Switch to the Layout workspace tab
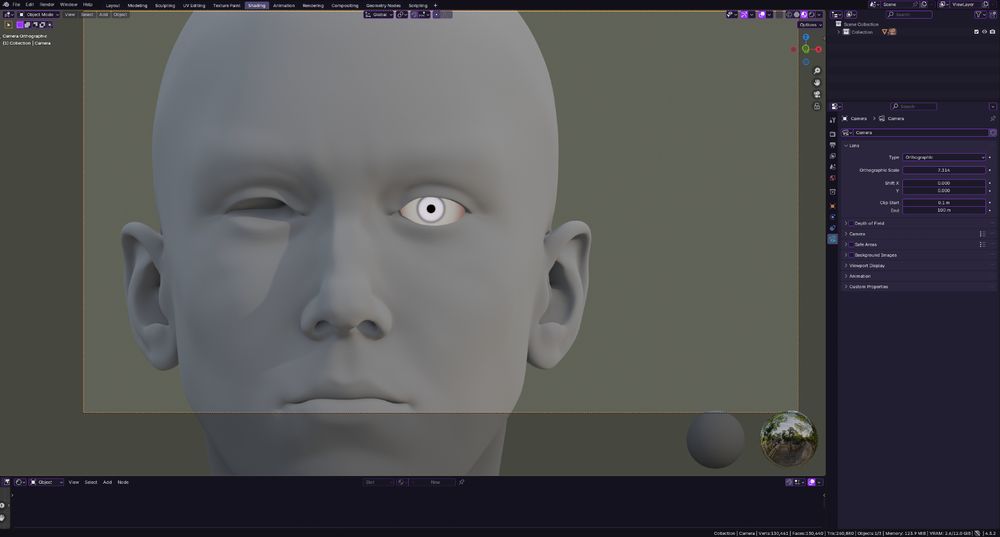 click(113, 5)
